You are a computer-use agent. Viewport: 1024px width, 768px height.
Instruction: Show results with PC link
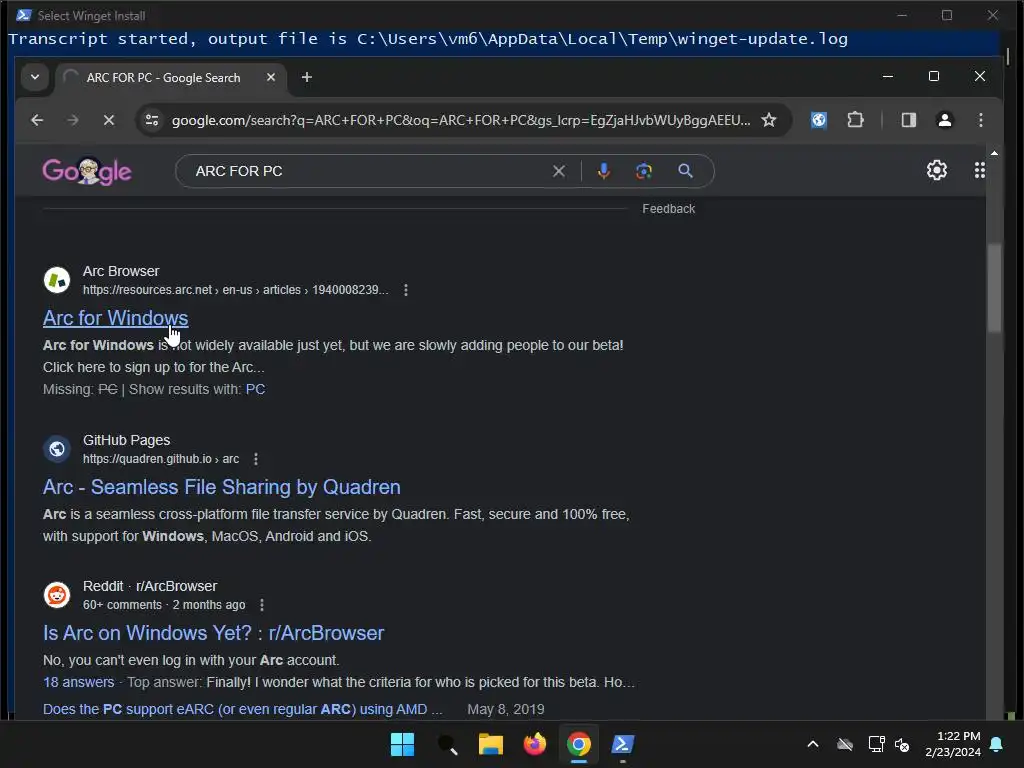pos(255,389)
